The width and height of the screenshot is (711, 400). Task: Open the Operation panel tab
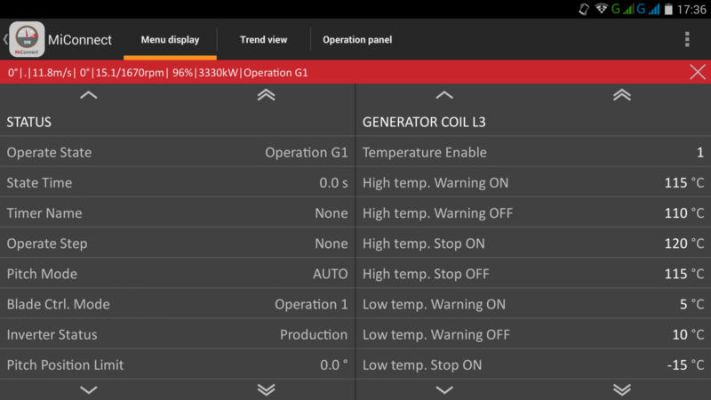pyautogui.click(x=357, y=40)
